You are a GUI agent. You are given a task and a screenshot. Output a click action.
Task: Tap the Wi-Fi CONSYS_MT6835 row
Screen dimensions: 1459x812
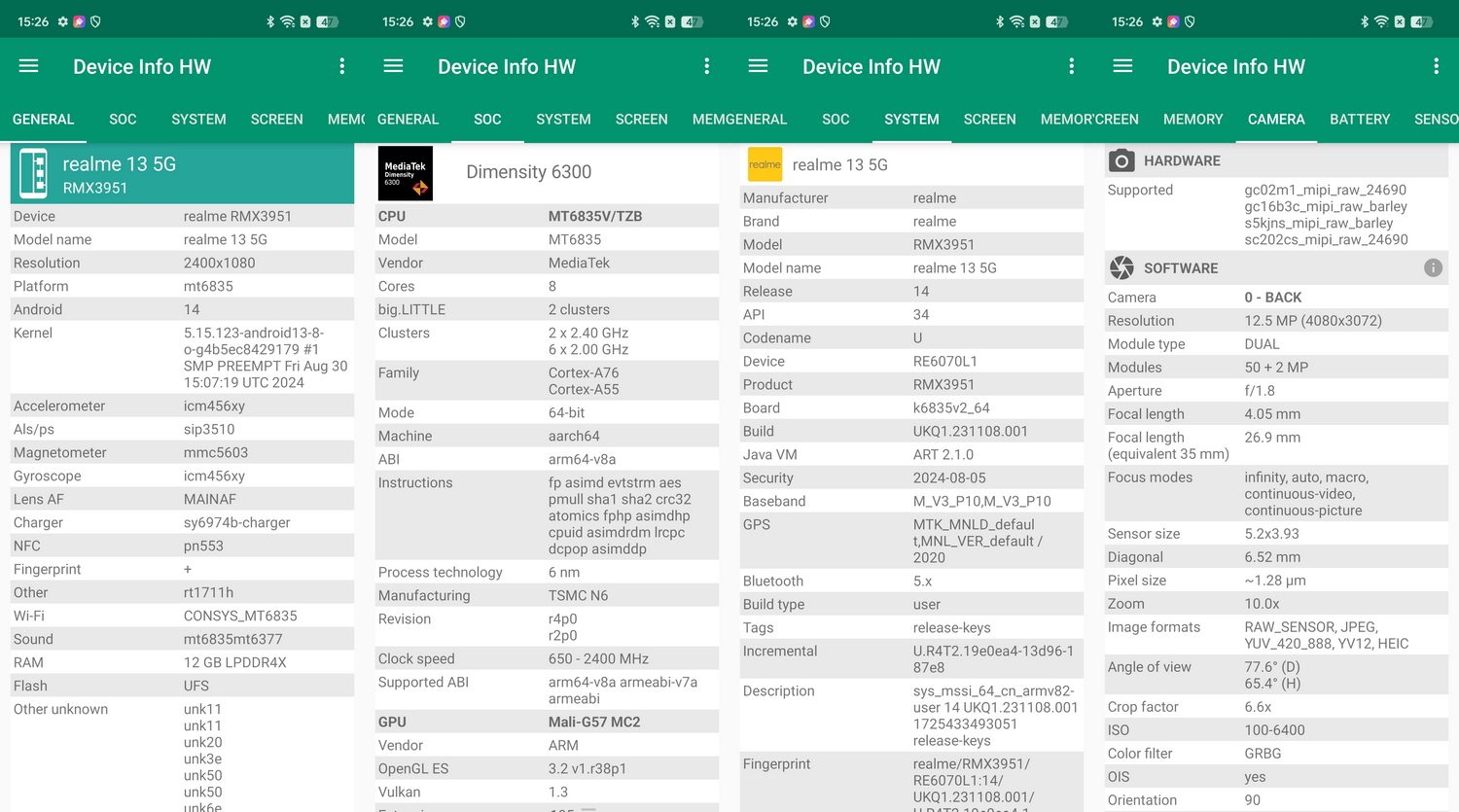182,616
